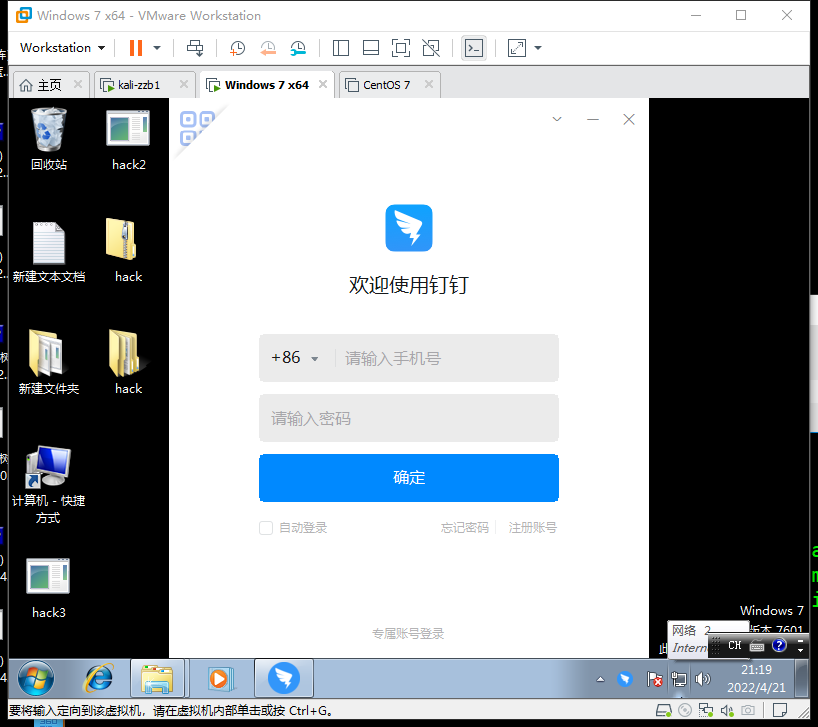Click the language bar help question icon

point(779,646)
